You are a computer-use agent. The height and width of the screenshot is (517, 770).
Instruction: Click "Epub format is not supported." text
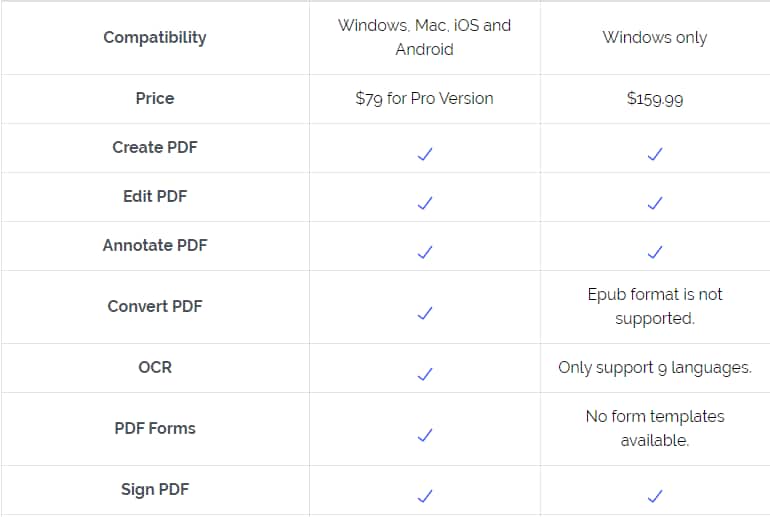click(655, 306)
